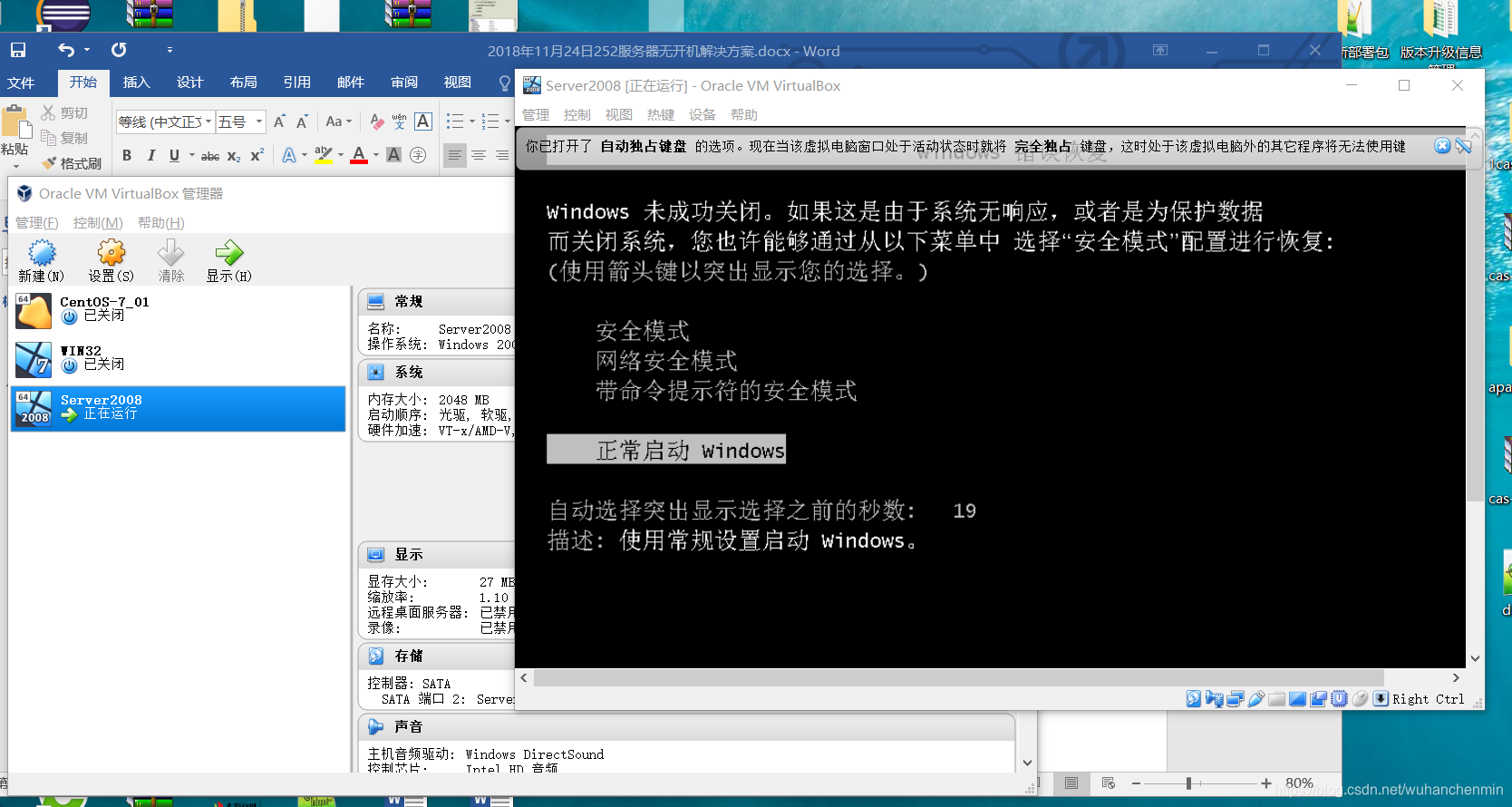Switch to the Design (设计) ribbon tab
This screenshot has height=807, width=1512.
(x=189, y=83)
